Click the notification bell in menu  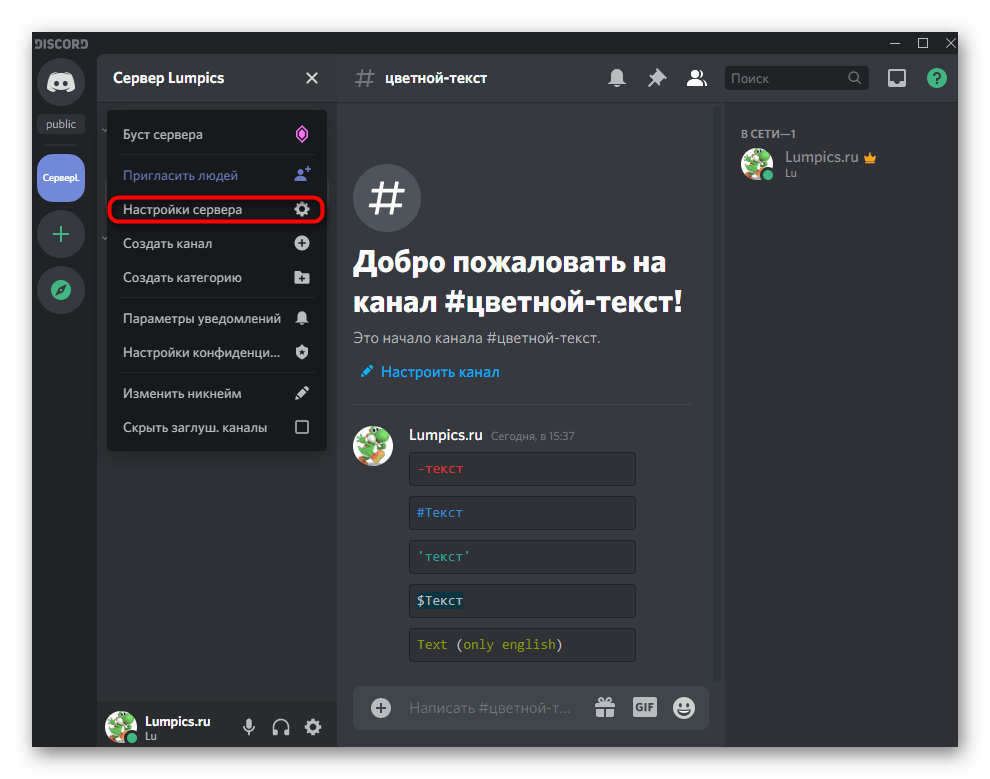coord(302,318)
